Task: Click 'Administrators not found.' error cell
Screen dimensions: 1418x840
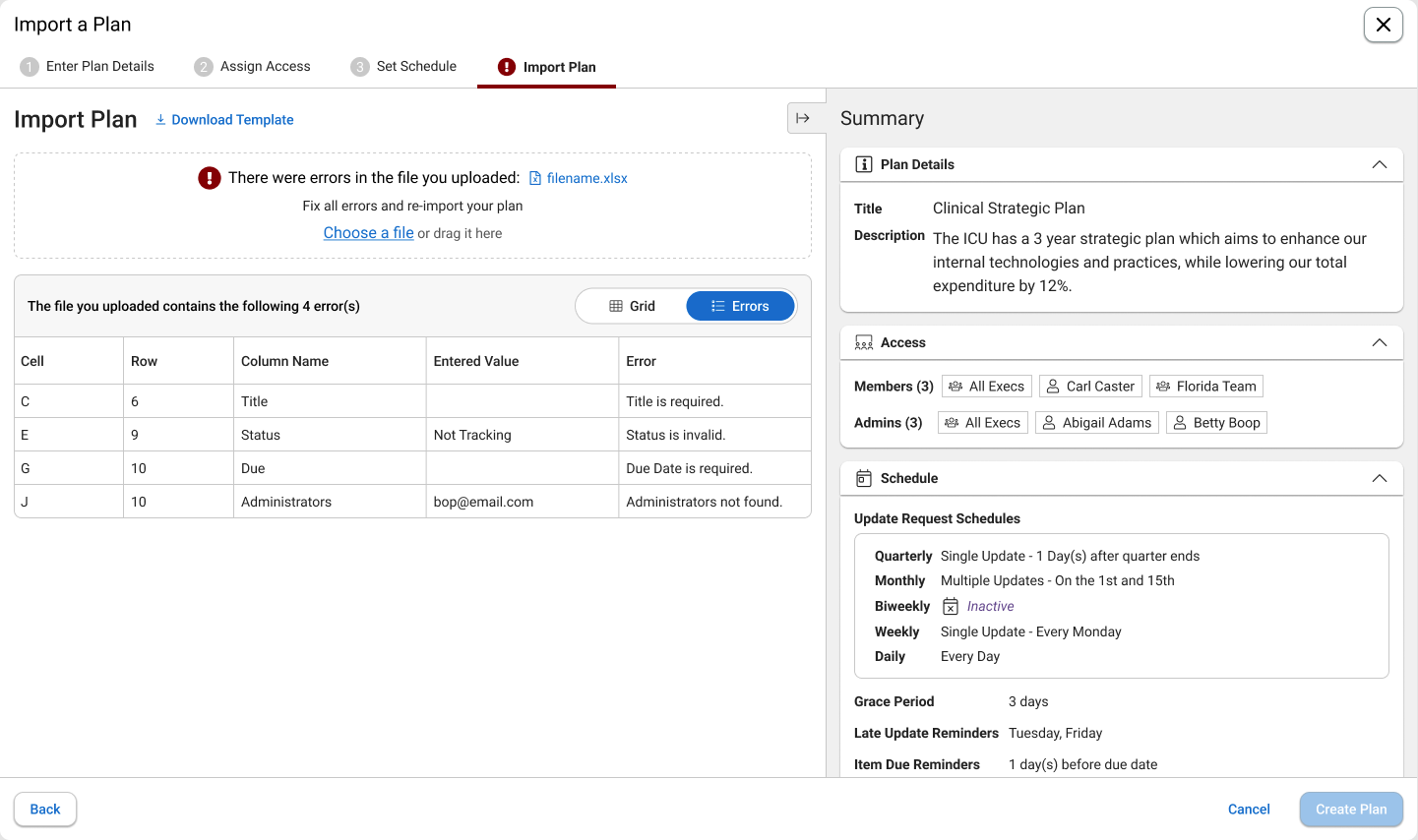Action: (714, 502)
